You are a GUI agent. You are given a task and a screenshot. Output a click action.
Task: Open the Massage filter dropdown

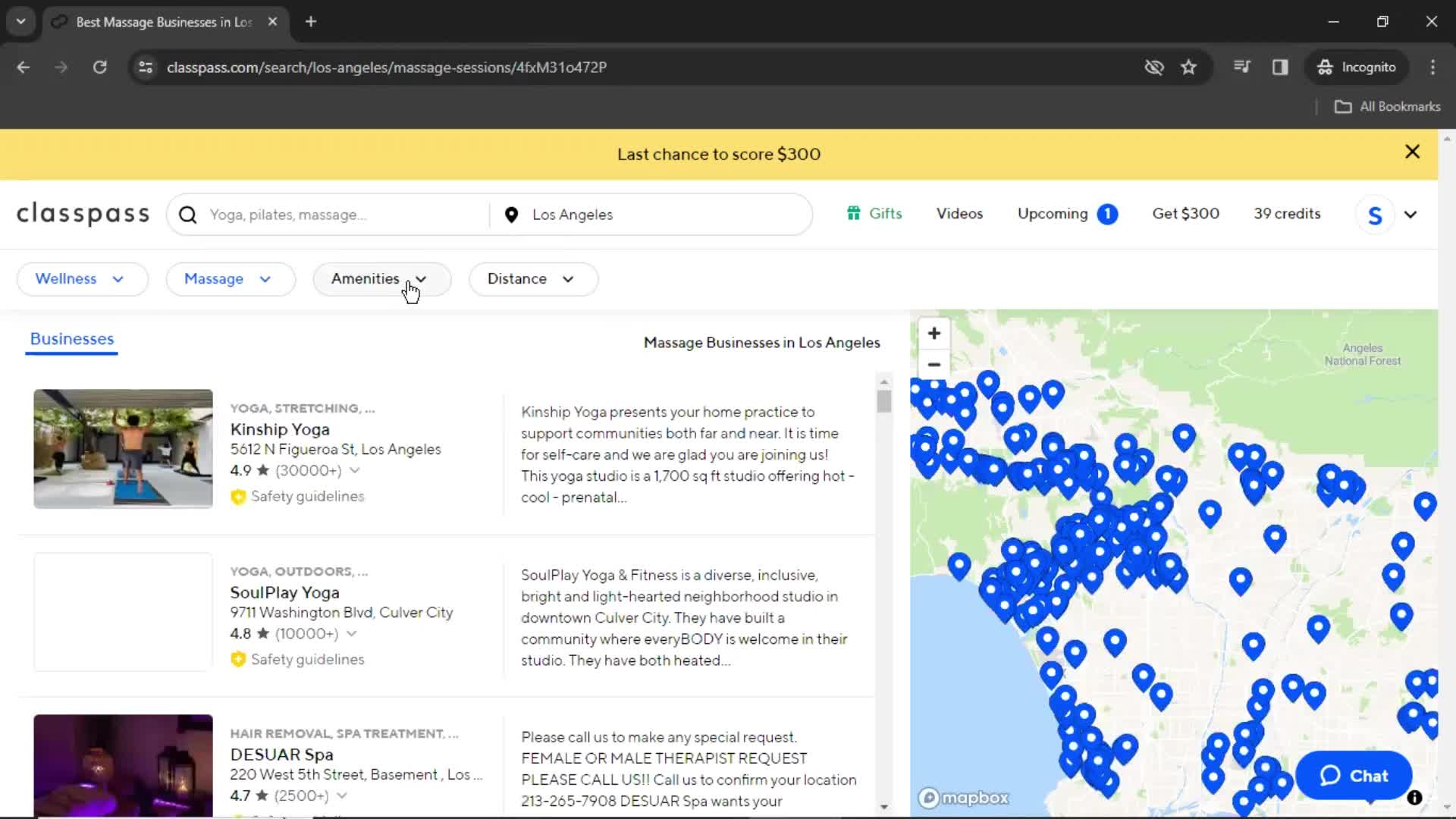(231, 279)
